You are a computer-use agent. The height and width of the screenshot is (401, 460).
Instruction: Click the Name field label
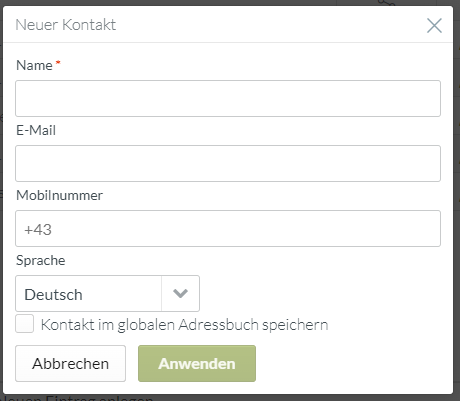tap(34, 65)
